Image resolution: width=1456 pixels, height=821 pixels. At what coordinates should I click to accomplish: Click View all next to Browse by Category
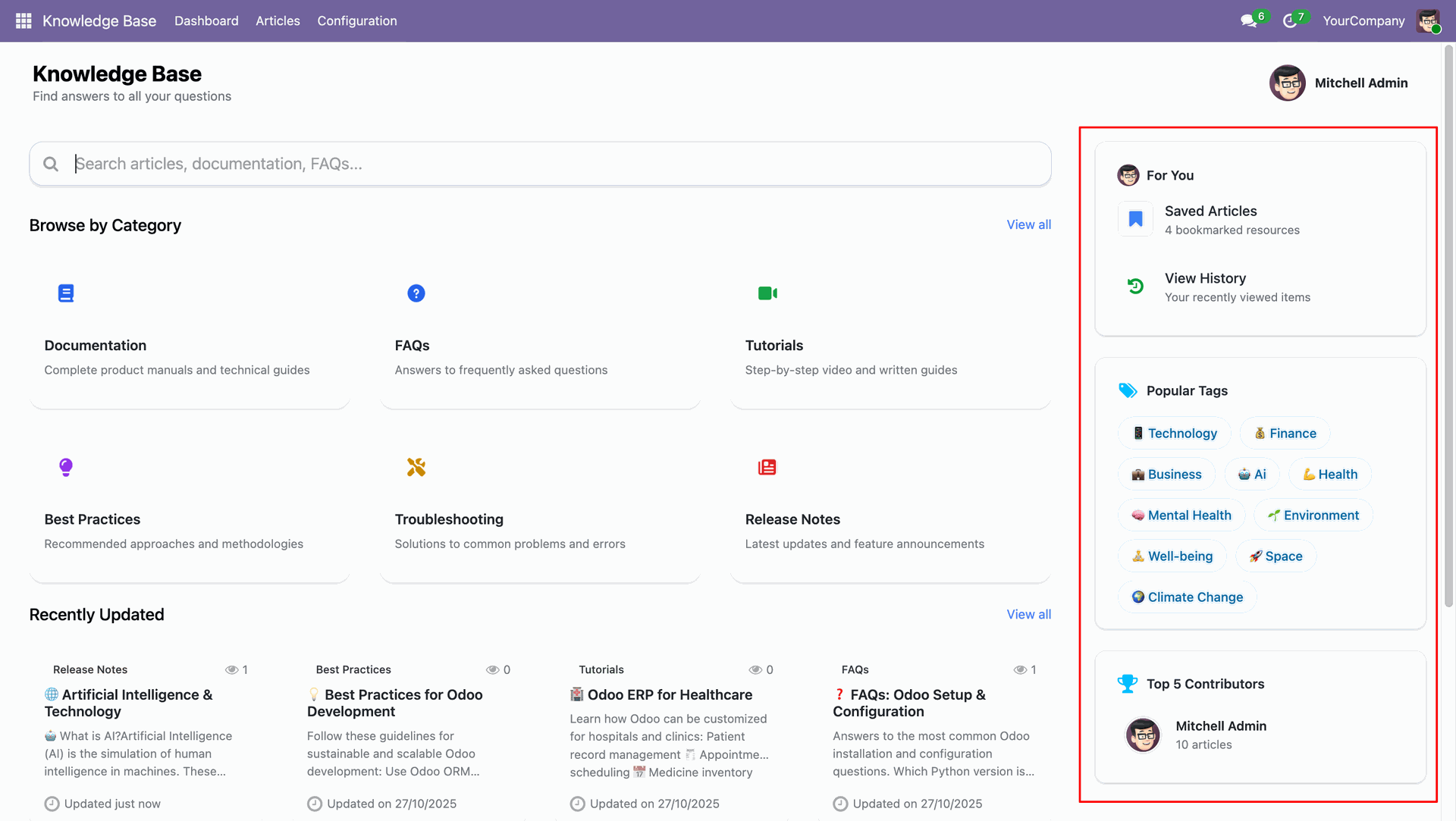click(1028, 224)
